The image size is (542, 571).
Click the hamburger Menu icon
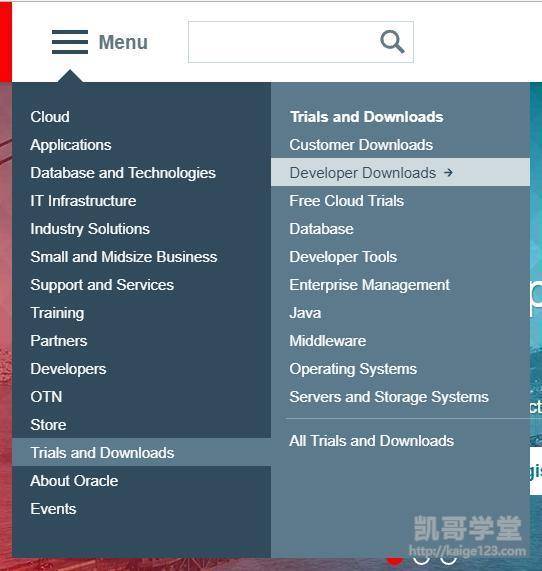pos(70,42)
